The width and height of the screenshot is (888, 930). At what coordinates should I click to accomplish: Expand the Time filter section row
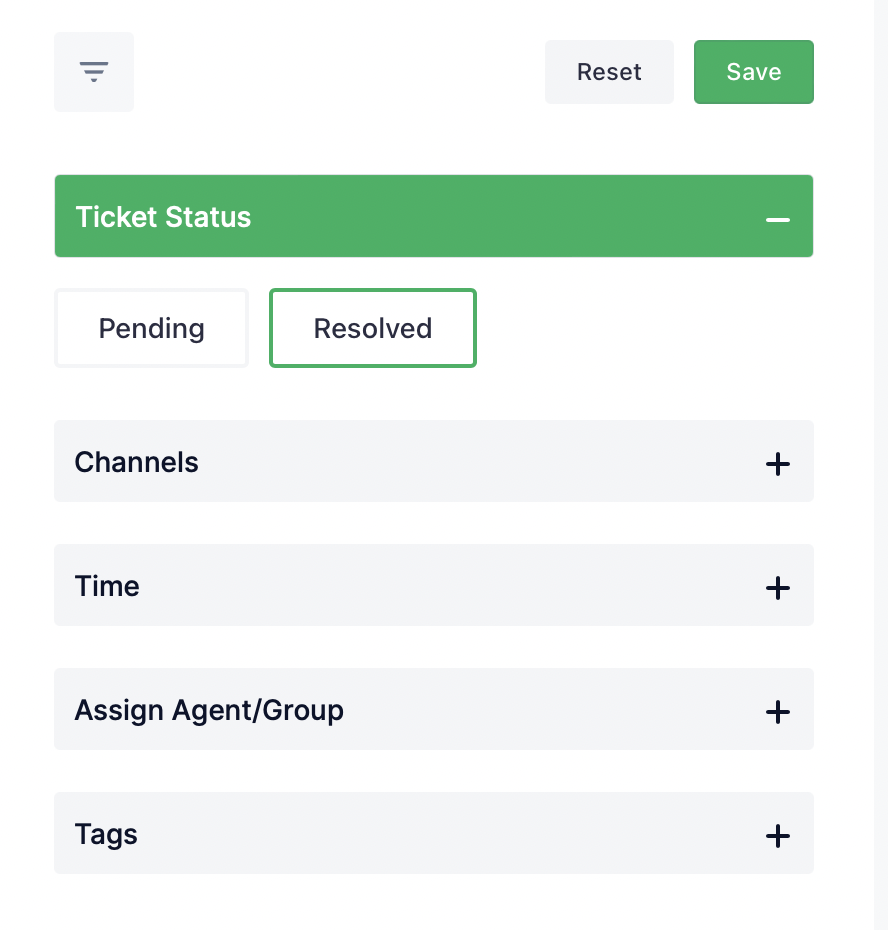pyautogui.click(x=434, y=585)
